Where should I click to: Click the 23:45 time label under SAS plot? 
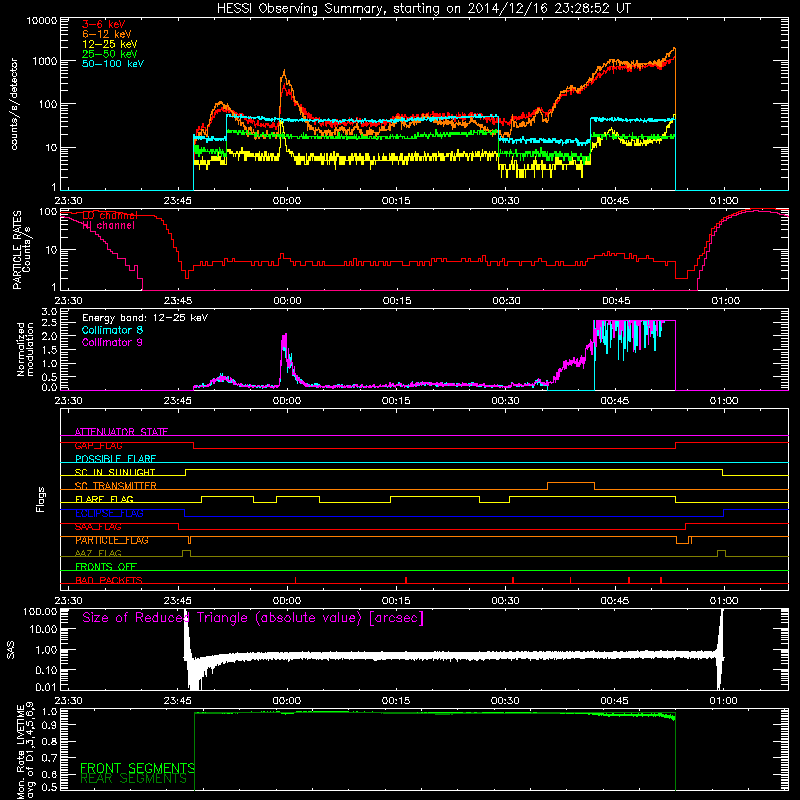(178, 701)
